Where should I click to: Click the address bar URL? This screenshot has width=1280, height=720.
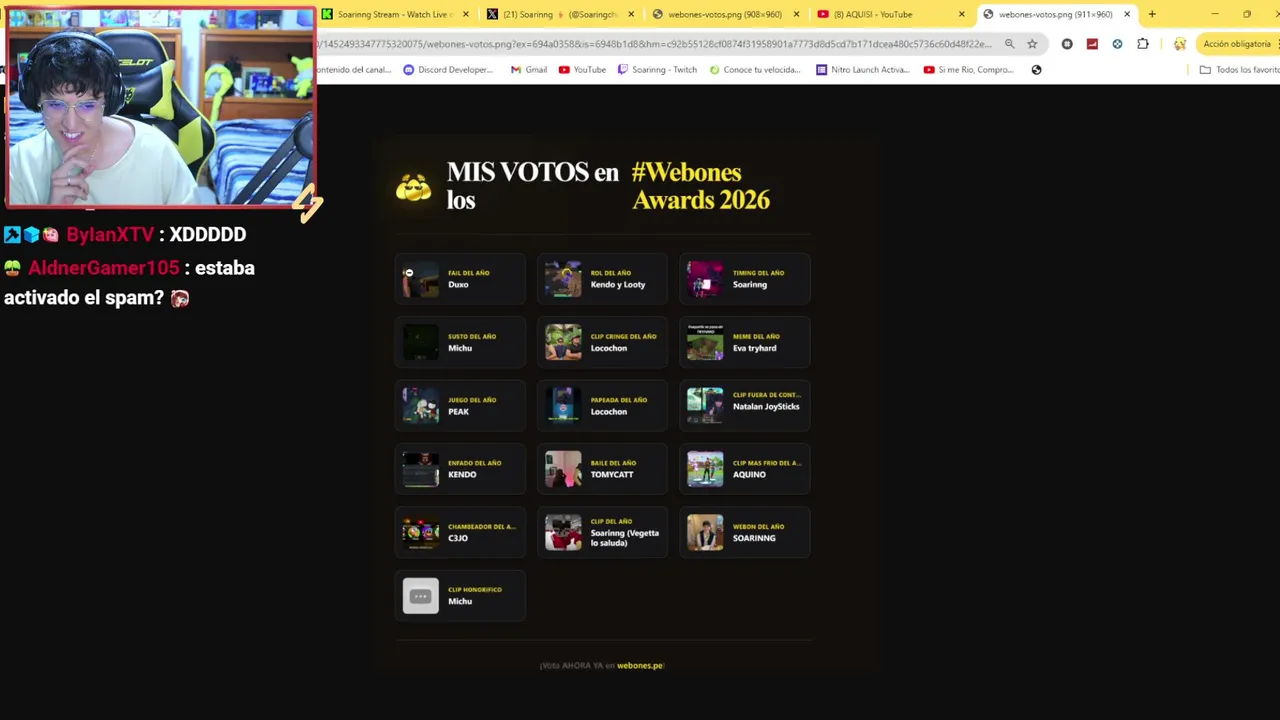(655, 44)
